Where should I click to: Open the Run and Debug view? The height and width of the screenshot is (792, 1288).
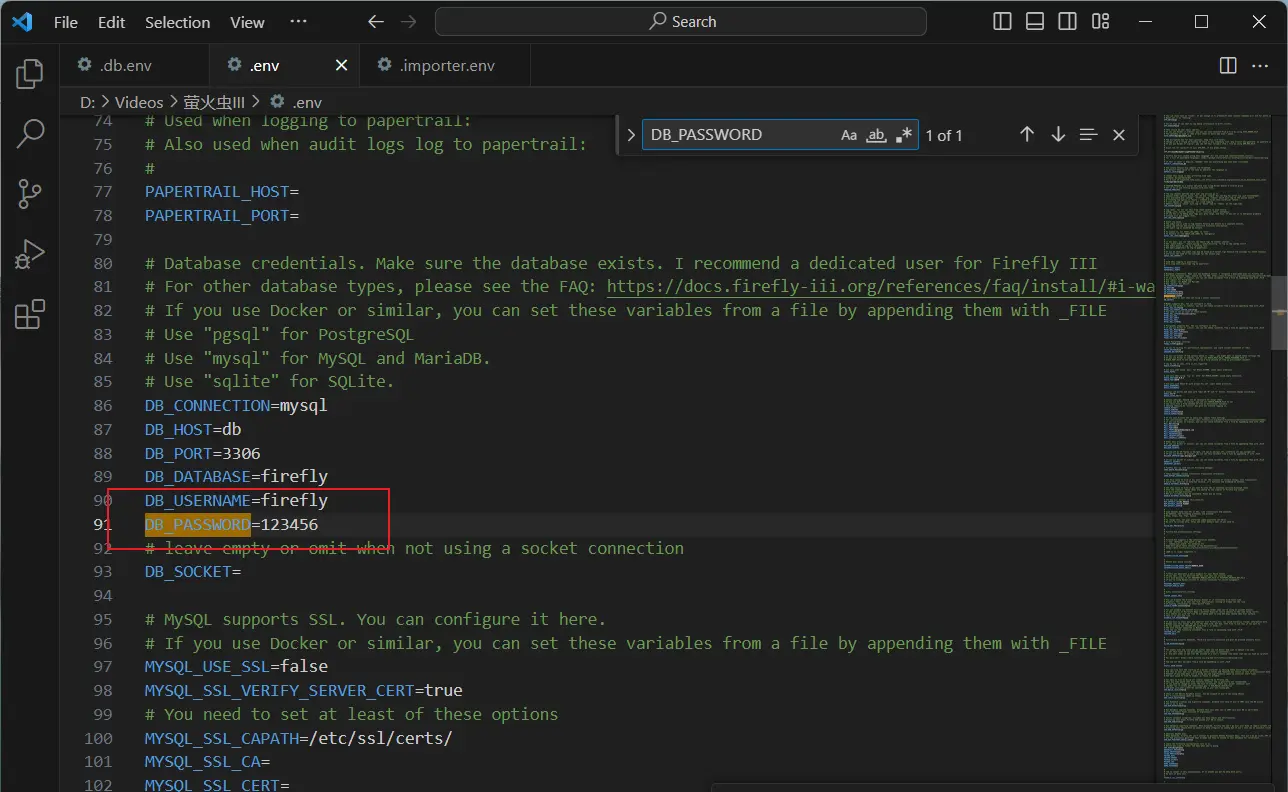(x=30, y=254)
